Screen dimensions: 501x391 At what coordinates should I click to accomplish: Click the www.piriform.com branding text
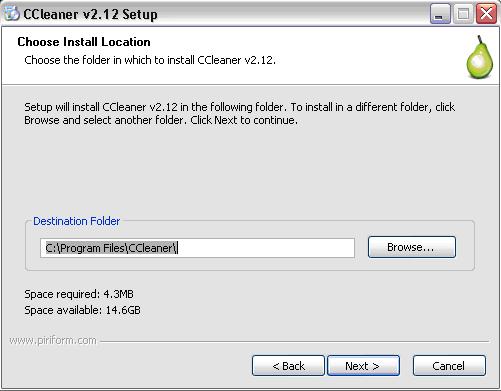coord(53,340)
